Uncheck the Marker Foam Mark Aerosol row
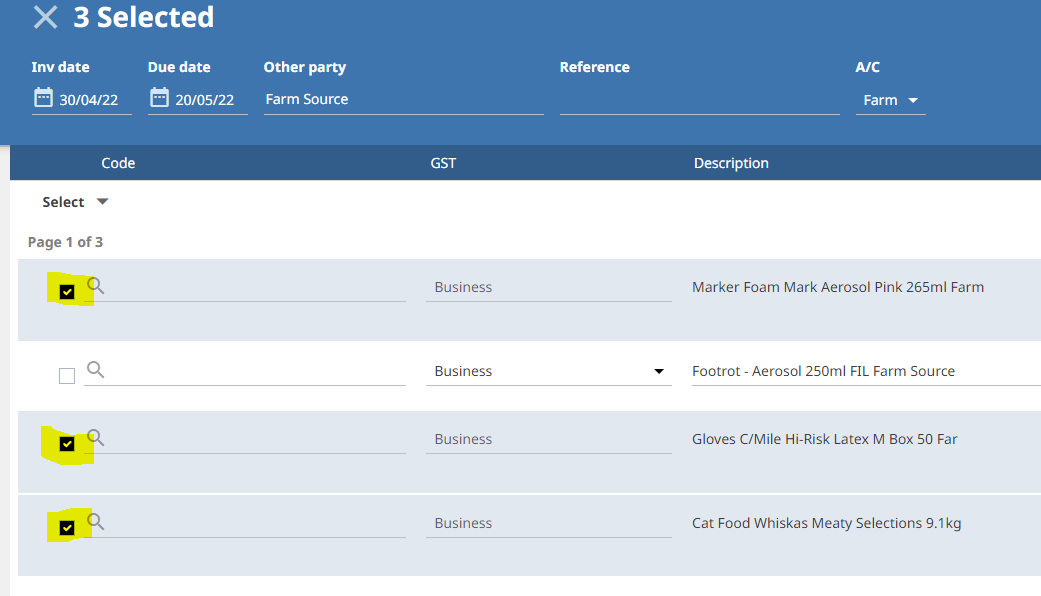Screen dimensions: 1041x596 [67, 292]
